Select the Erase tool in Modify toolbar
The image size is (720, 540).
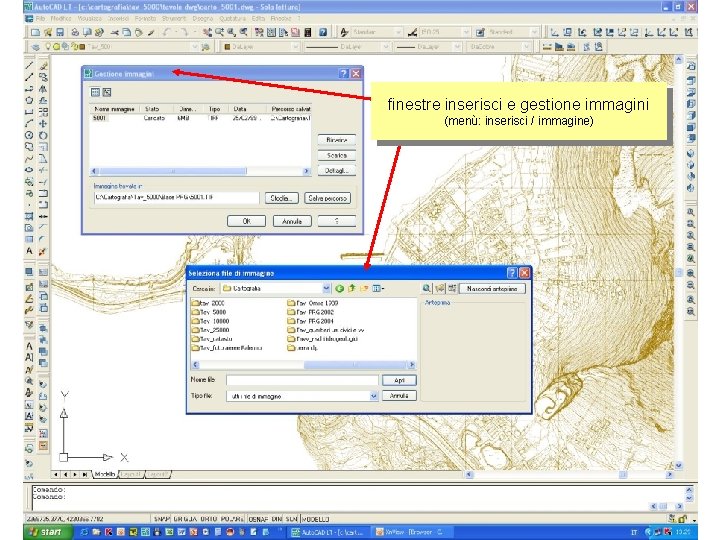43,66
